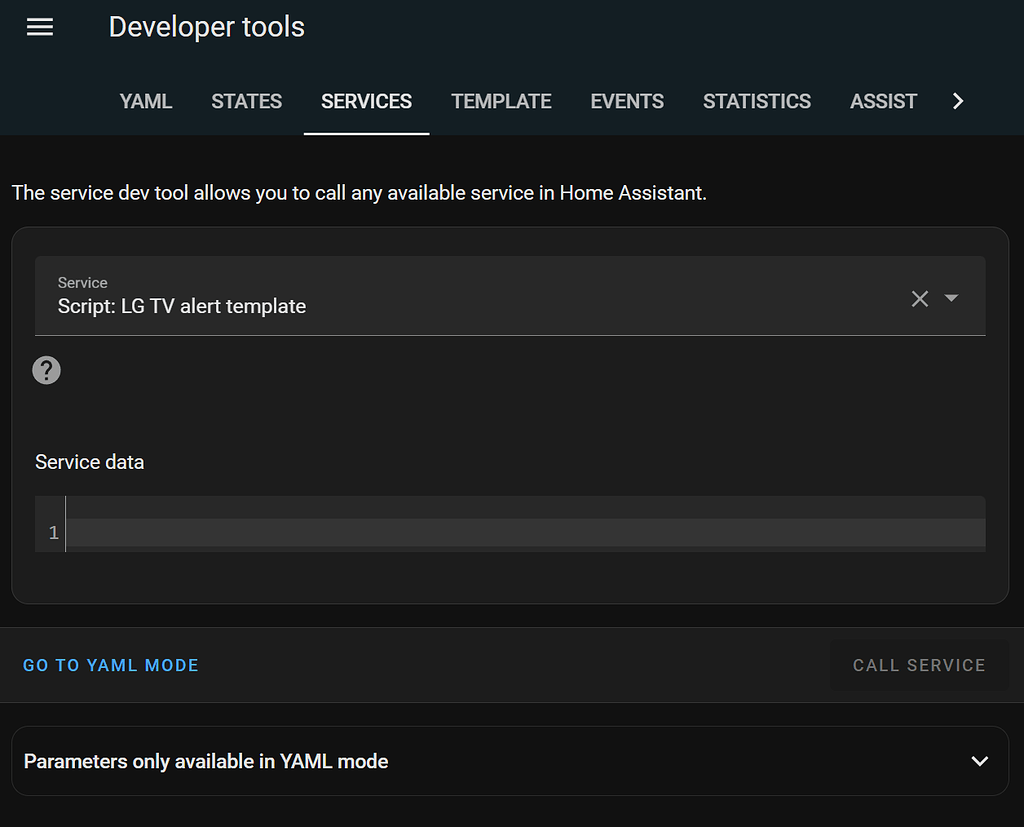Clear the selected service with the X icon
Screen dimensions: 1024x827
tap(919, 297)
